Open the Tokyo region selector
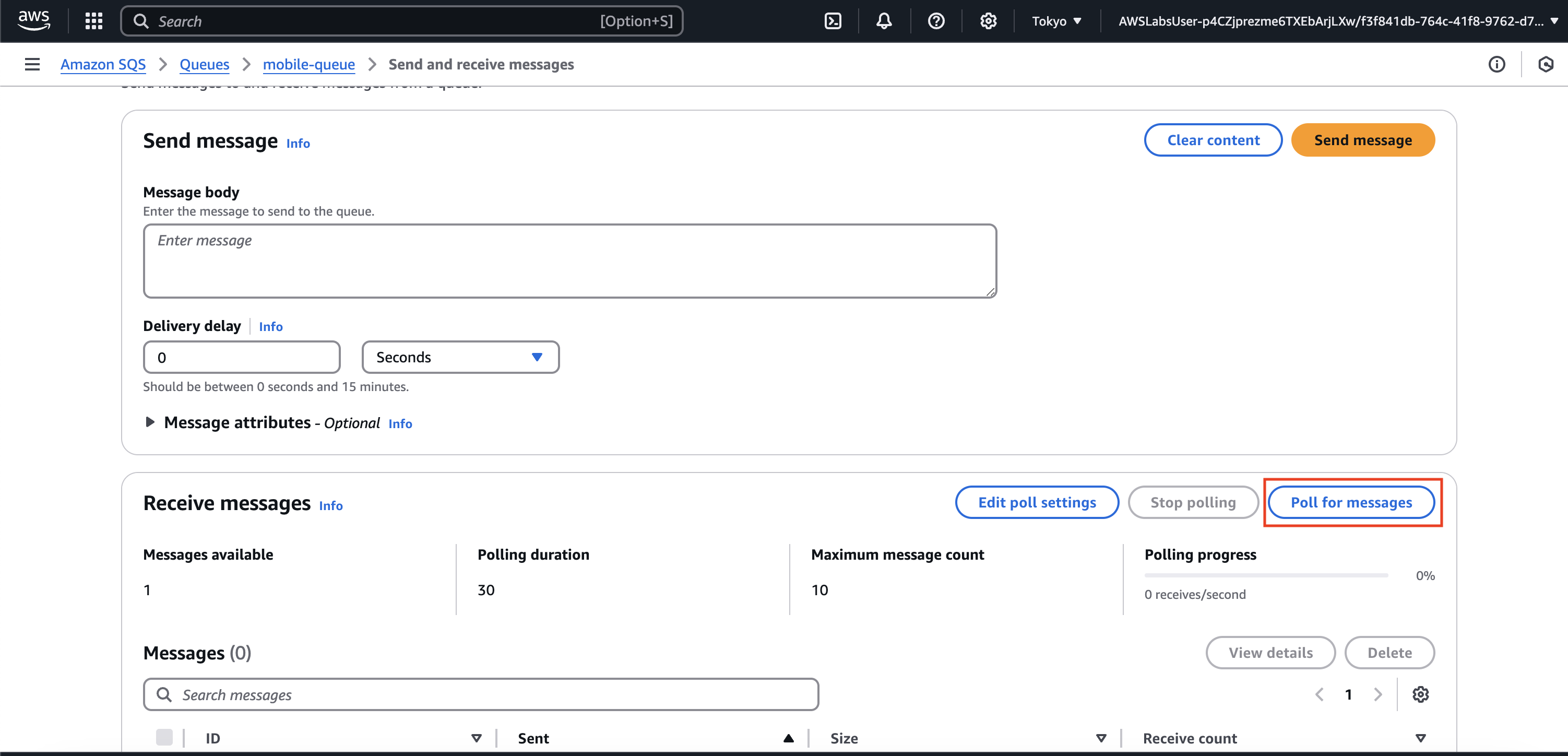 click(1056, 21)
